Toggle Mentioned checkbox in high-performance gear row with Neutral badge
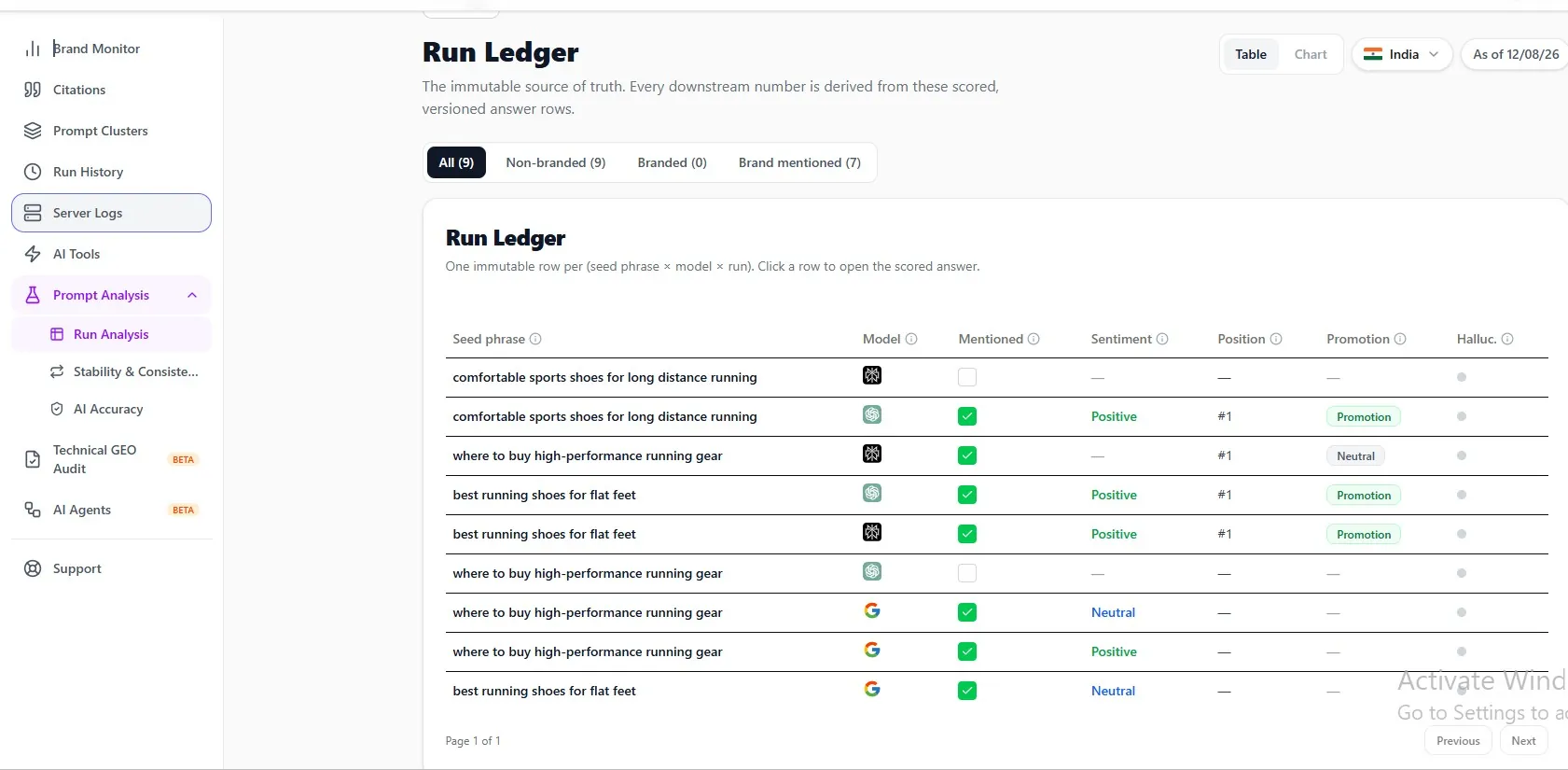The width and height of the screenshot is (1568, 770). 967,455
